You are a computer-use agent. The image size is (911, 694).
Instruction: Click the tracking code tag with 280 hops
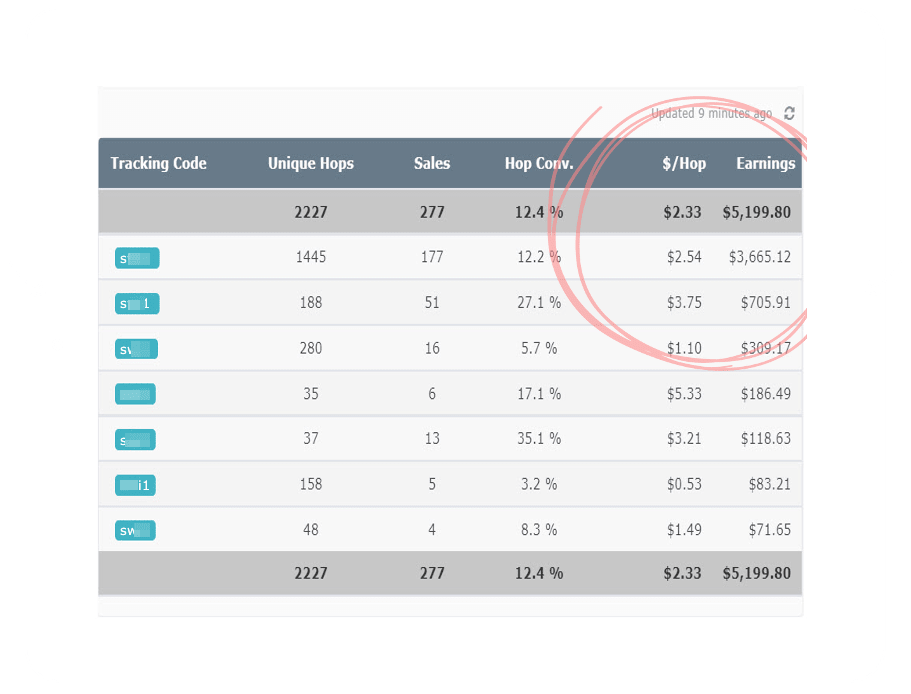tap(136, 349)
